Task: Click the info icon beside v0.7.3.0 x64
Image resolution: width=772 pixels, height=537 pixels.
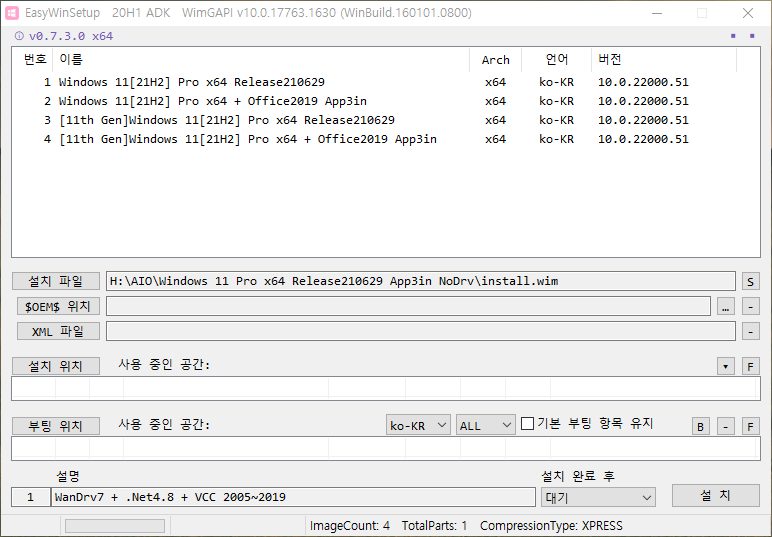Action: [x=19, y=36]
